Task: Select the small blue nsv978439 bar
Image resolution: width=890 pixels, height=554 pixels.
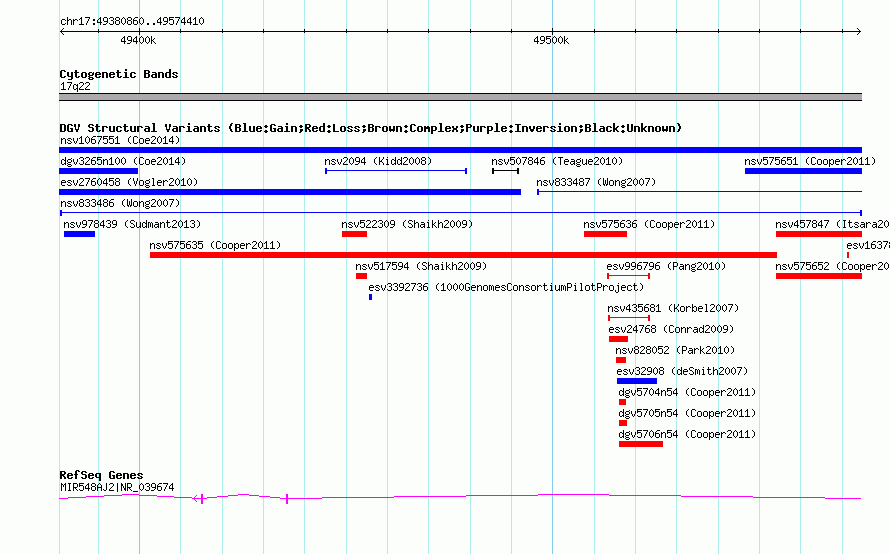Action: 79,234
